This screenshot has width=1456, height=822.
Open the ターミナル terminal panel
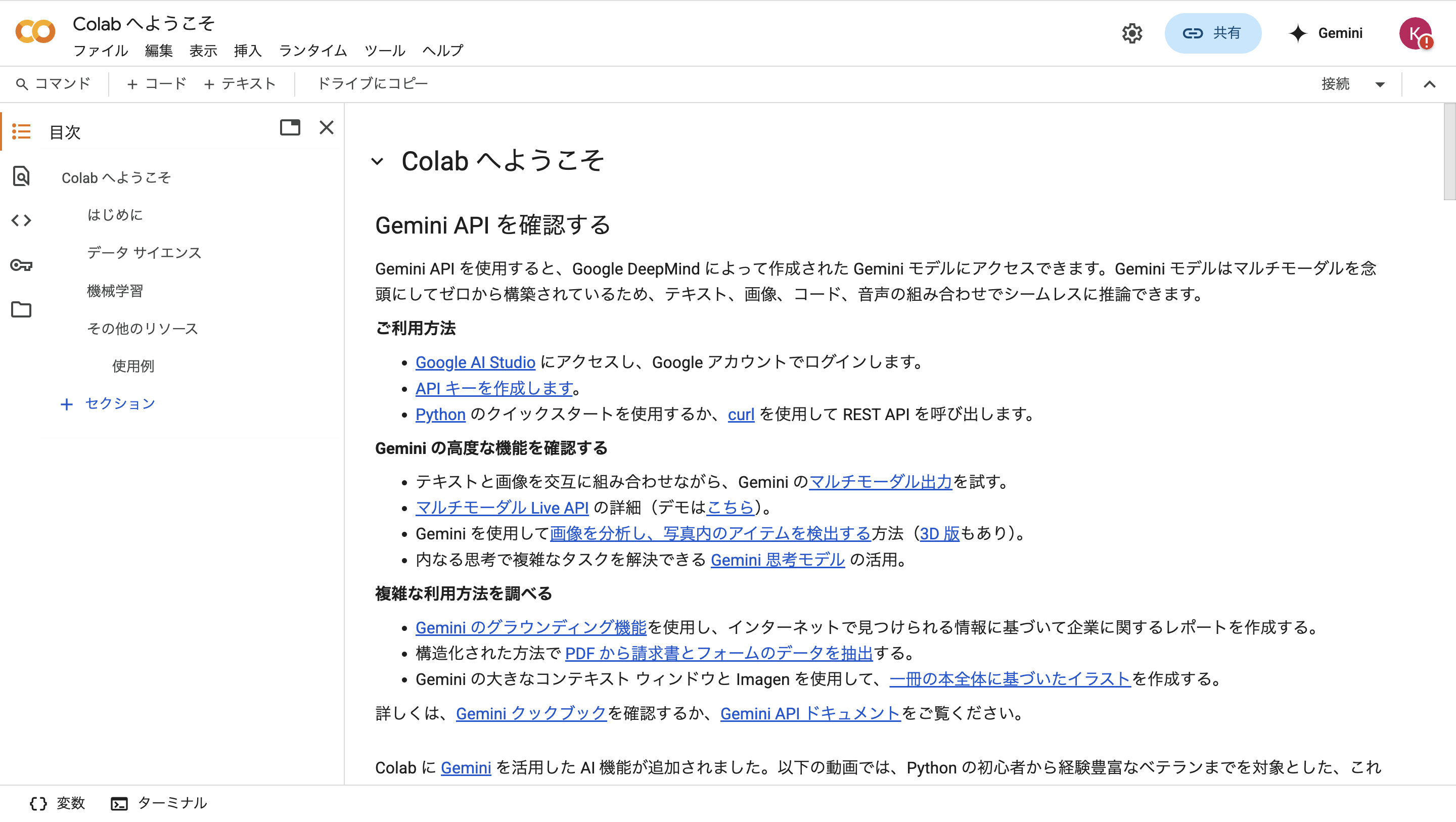click(159, 803)
